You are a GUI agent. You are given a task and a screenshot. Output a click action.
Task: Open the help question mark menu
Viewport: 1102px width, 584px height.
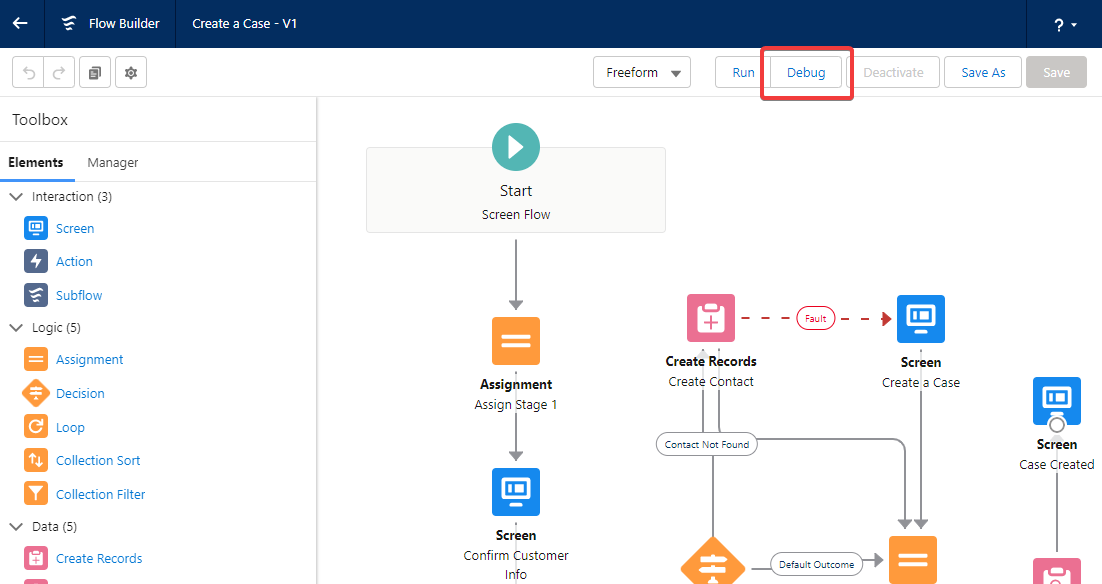(x=1065, y=25)
